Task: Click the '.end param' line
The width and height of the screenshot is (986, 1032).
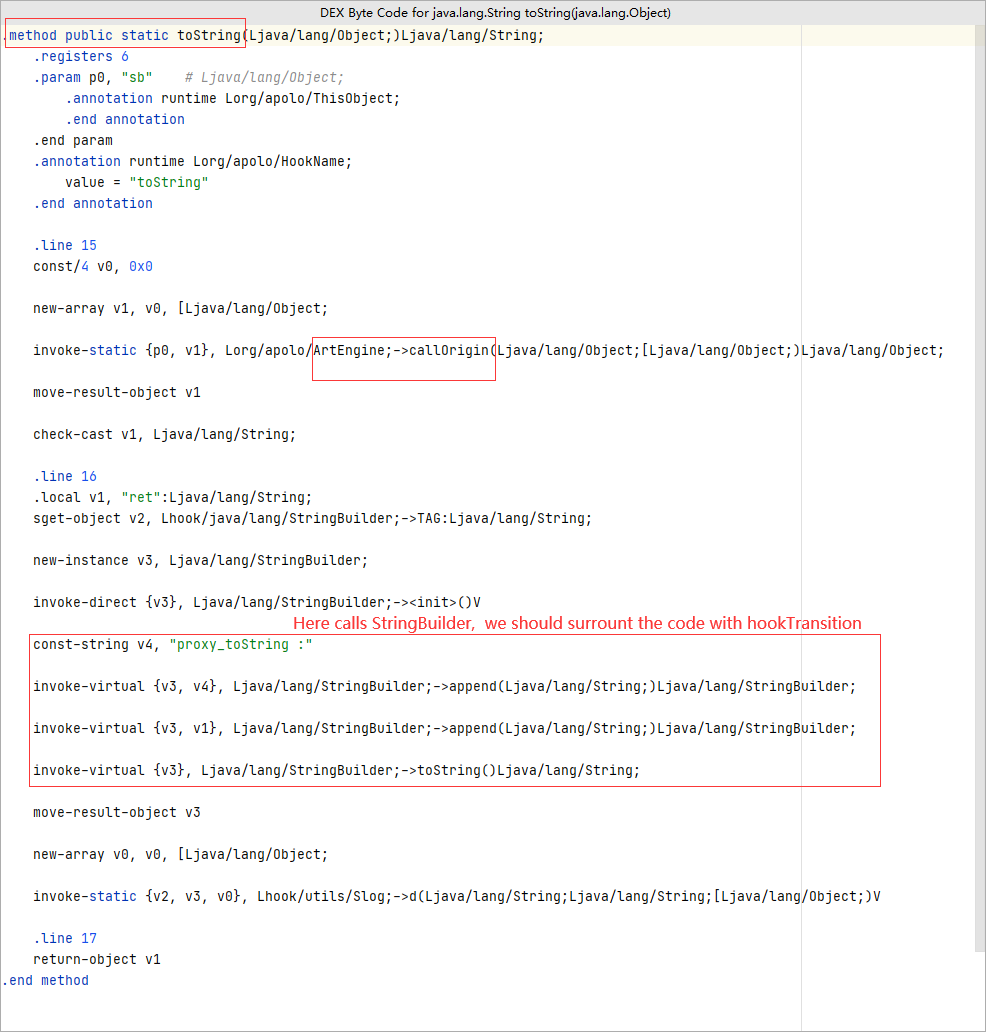Action: [73, 141]
